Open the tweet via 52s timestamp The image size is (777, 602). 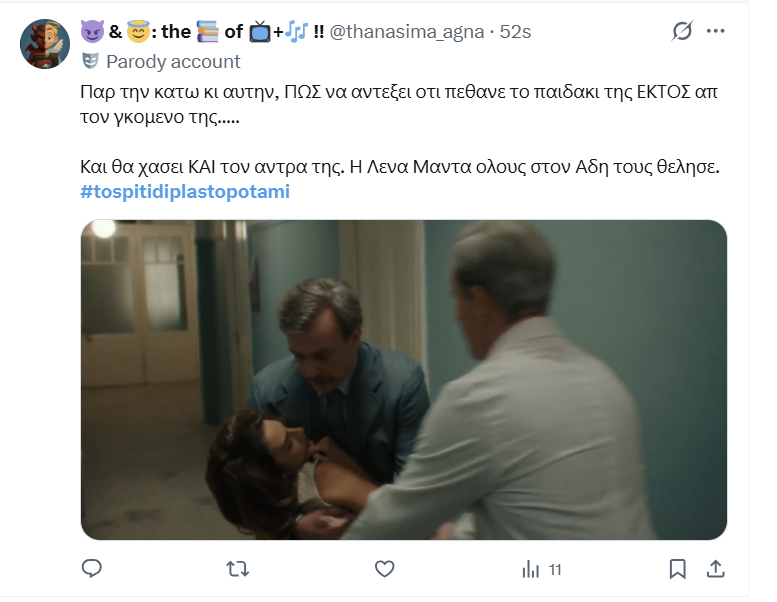pyautogui.click(x=515, y=32)
